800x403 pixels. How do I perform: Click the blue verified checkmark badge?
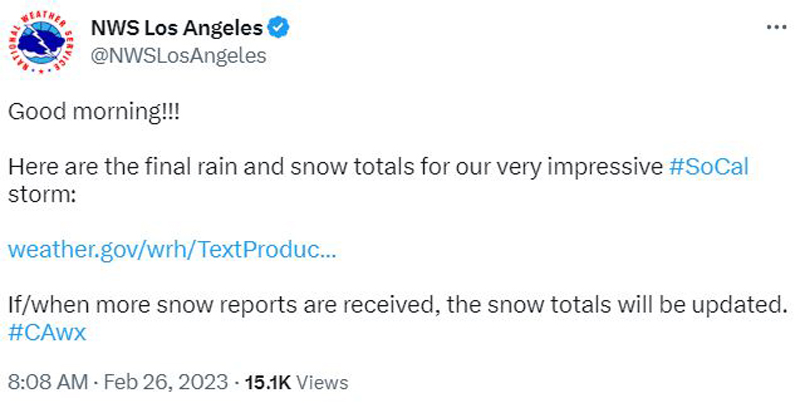coord(278,27)
